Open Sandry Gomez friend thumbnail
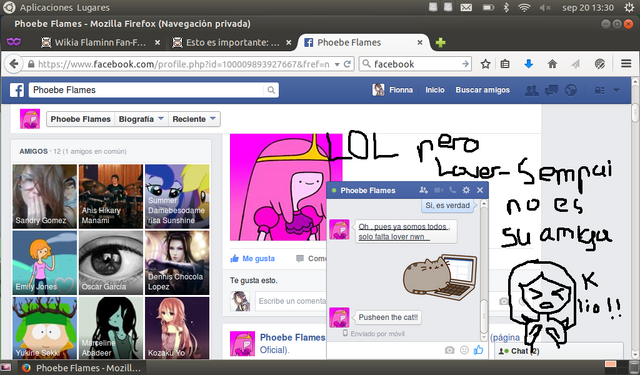Image resolution: width=640 pixels, height=375 pixels. 45,196
